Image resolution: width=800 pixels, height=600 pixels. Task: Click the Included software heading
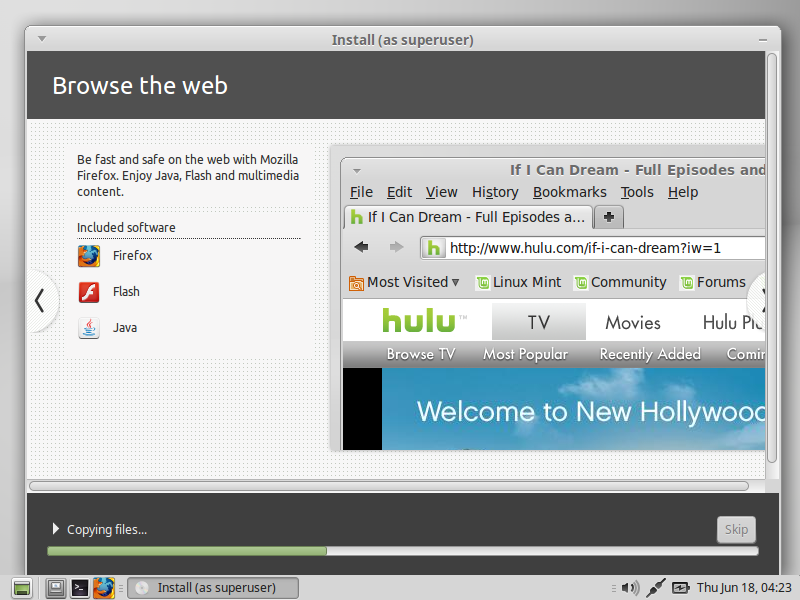pos(126,228)
